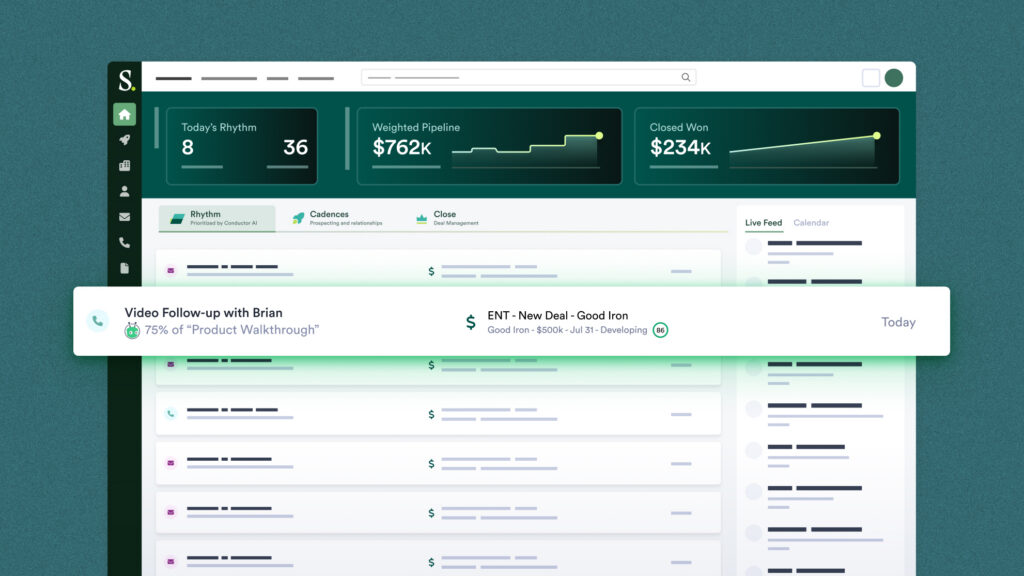Switch to the Cadences tab
The image size is (1024, 576).
click(x=337, y=218)
